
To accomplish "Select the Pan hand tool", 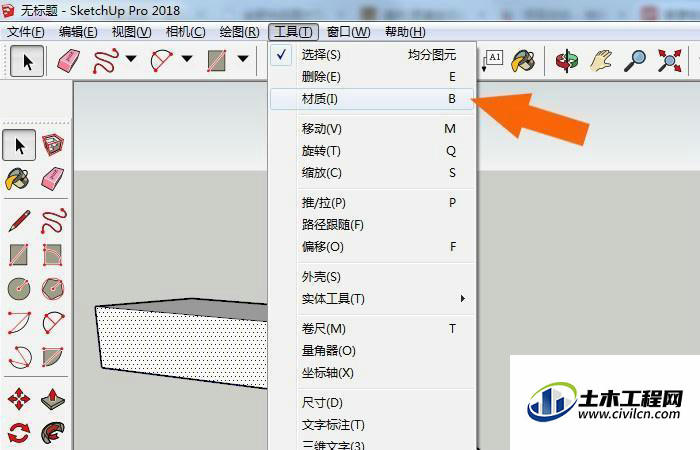I will pyautogui.click(x=601, y=61).
